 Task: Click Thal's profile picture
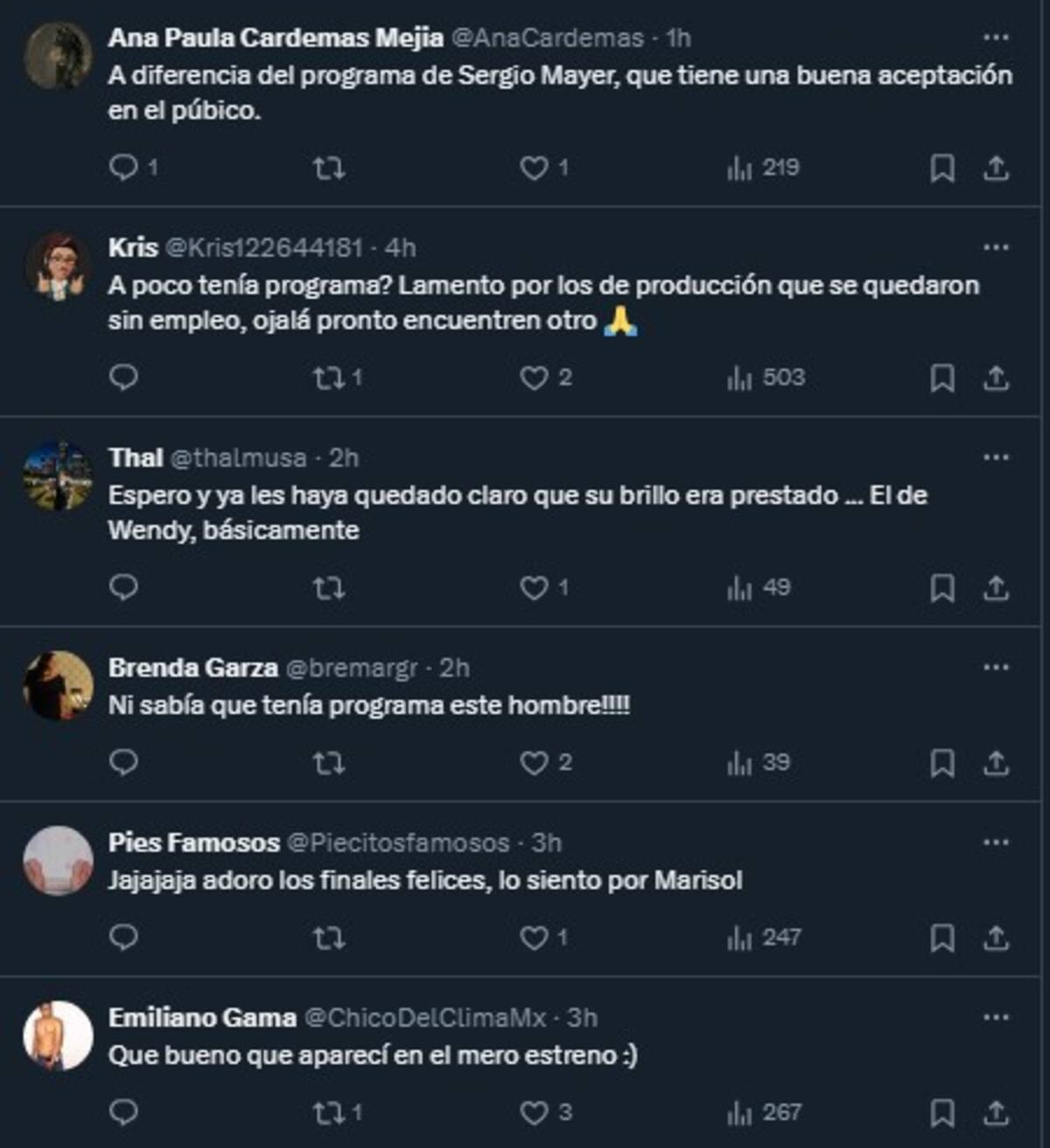coord(58,476)
